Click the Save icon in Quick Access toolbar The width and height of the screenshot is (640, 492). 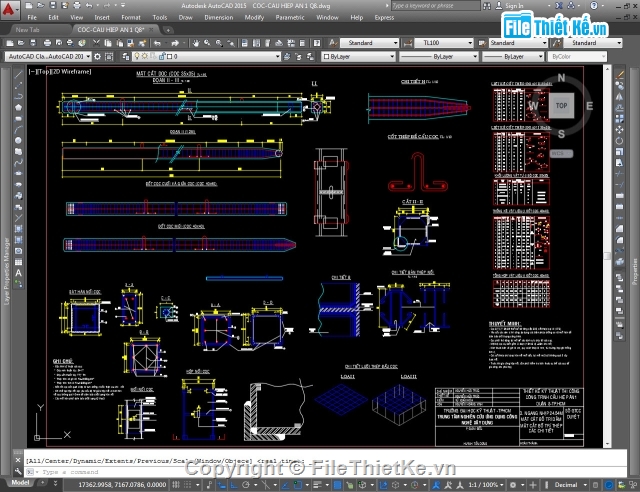pos(53,6)
